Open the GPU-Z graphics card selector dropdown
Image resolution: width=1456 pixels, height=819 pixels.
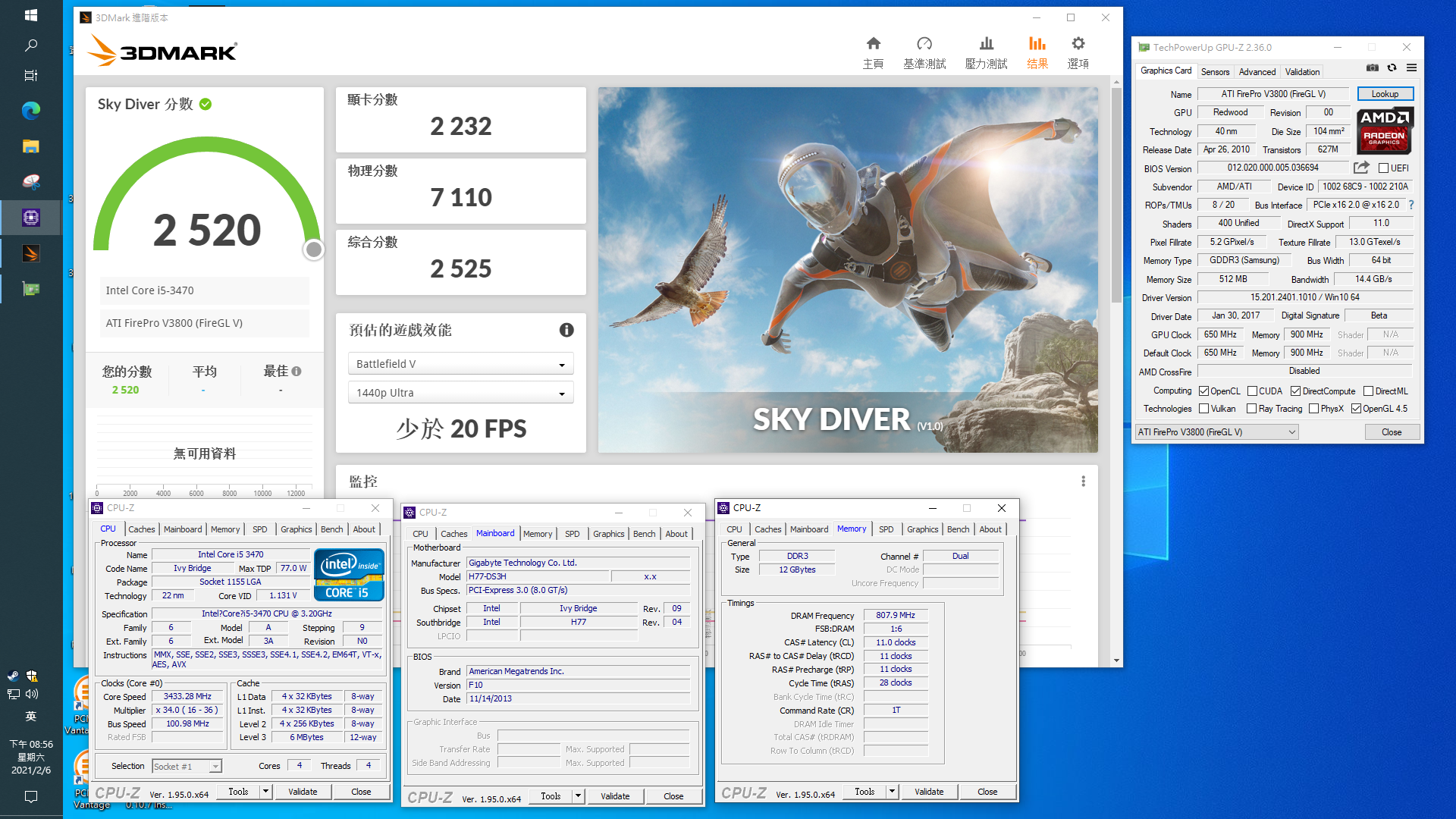click(1217, 432)
